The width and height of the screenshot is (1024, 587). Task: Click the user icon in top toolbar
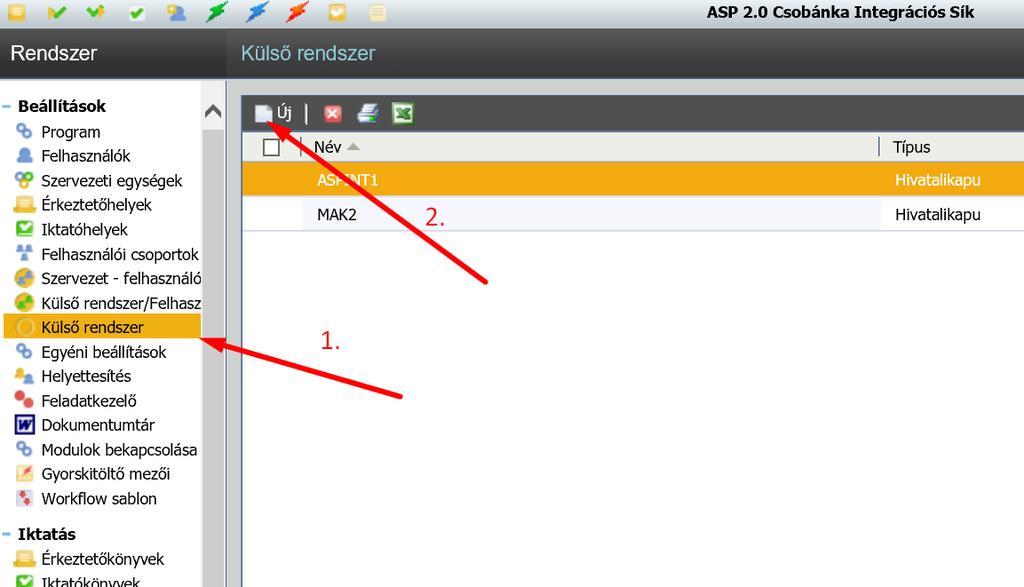pyautogui.click(x=176, y=12)
